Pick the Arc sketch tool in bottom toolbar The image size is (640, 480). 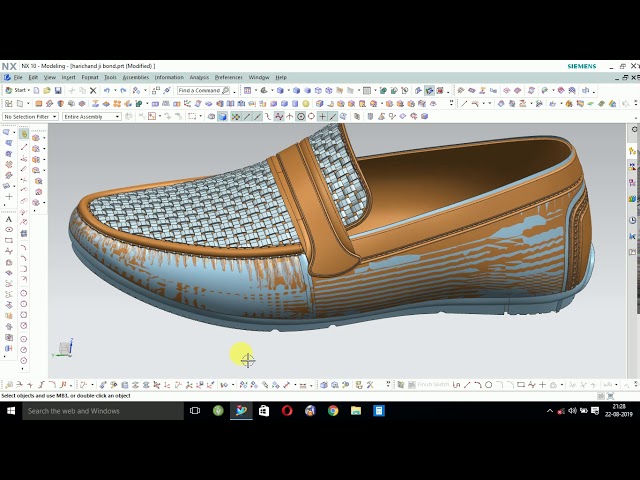478,384
